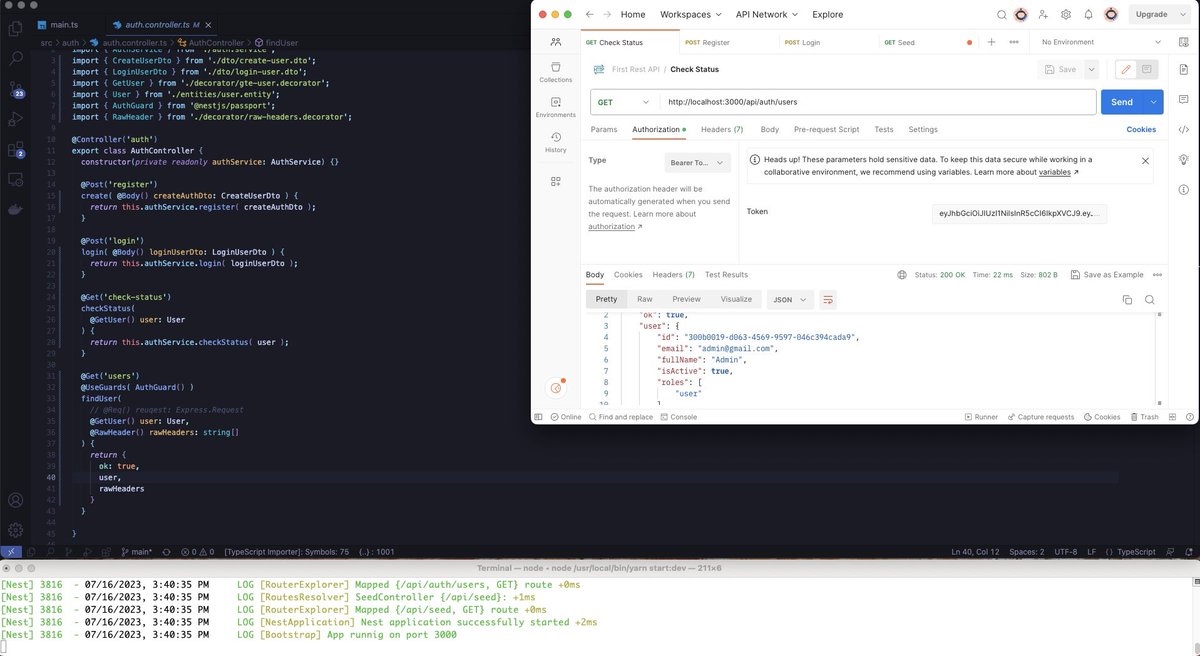Open VS Code Manage gear icon
Viewport: 1200px width, 656px height.
(16, 530)
